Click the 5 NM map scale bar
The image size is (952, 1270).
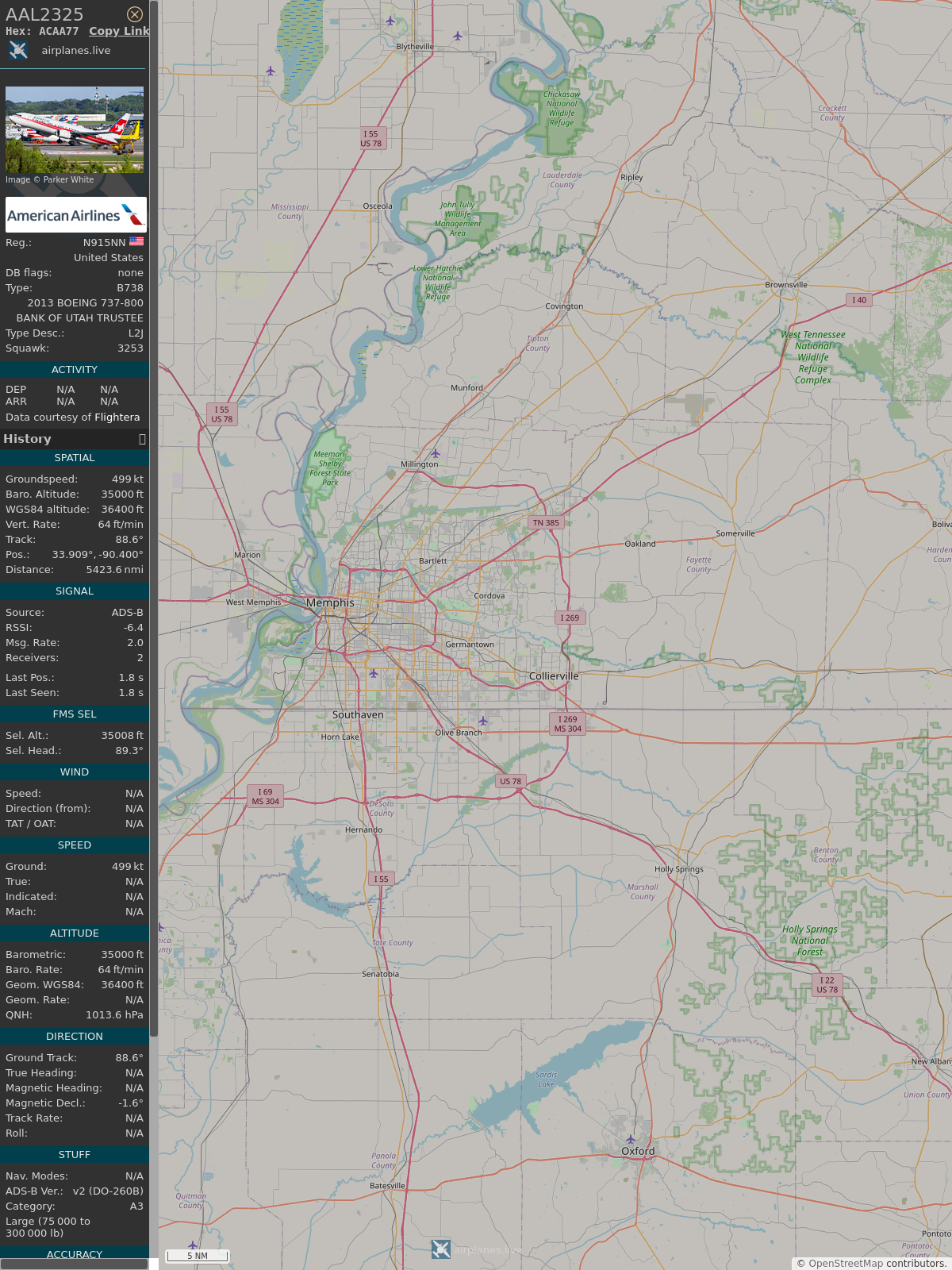198,1256
